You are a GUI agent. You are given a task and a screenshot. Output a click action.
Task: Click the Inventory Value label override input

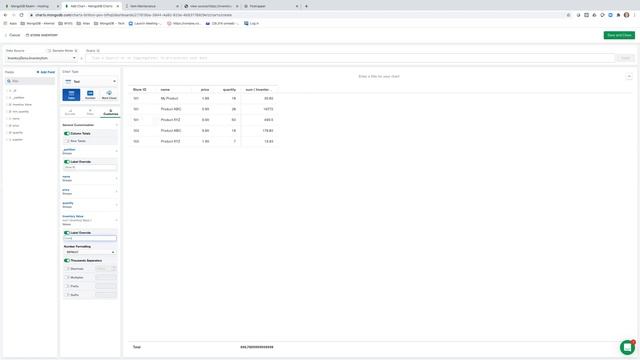[90, 238]
